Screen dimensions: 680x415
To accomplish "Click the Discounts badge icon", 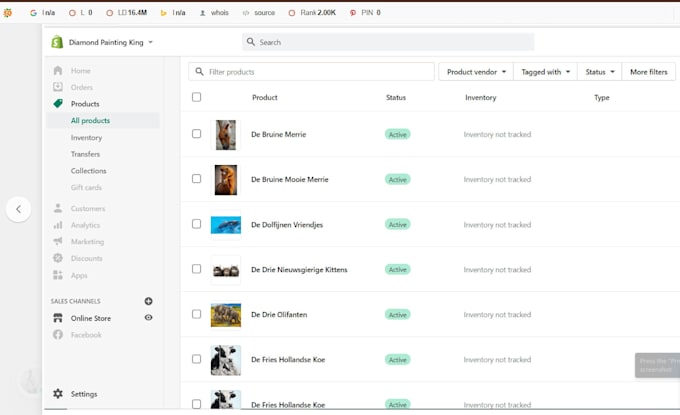I will tap(58, 258).
